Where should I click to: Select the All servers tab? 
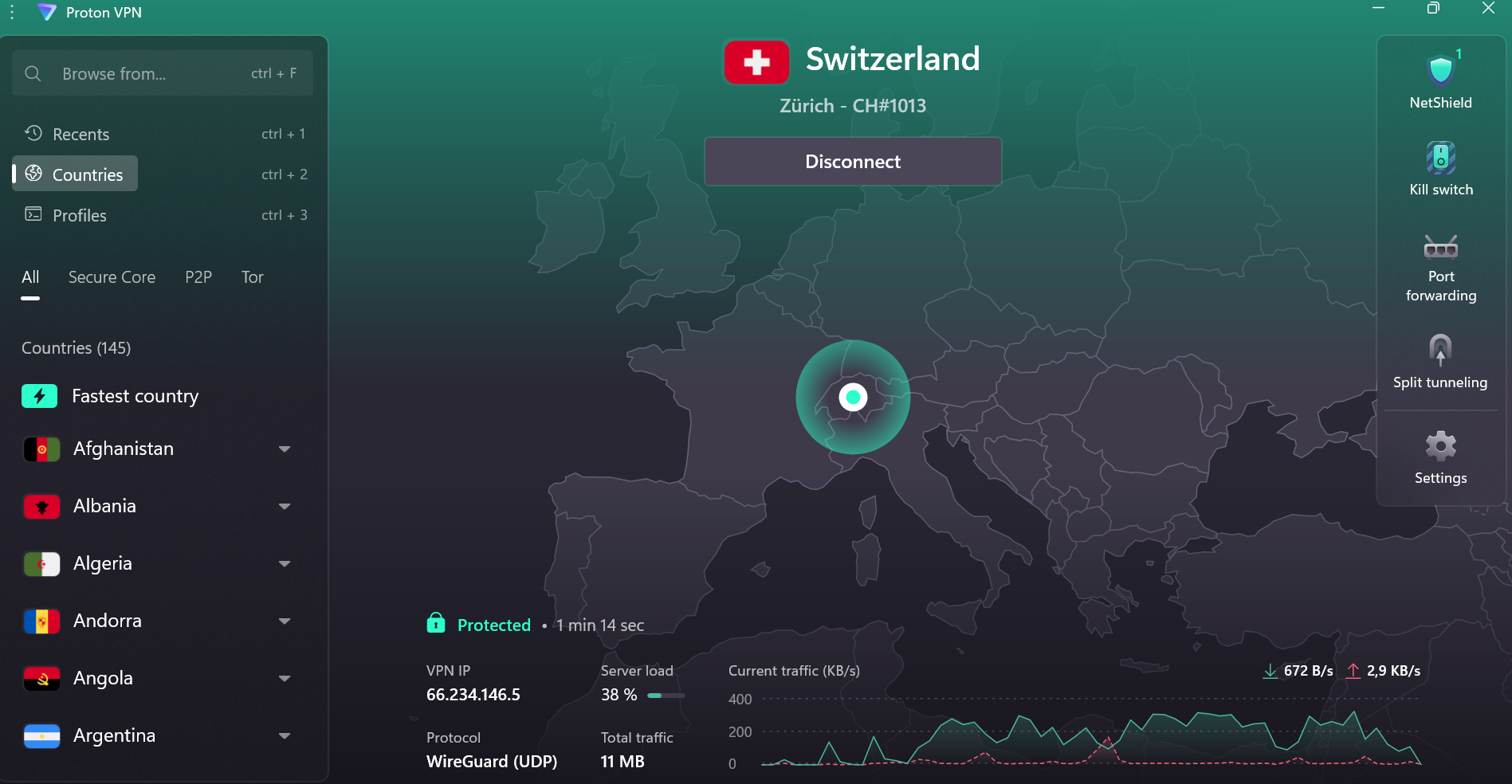[x=30, y=277]
